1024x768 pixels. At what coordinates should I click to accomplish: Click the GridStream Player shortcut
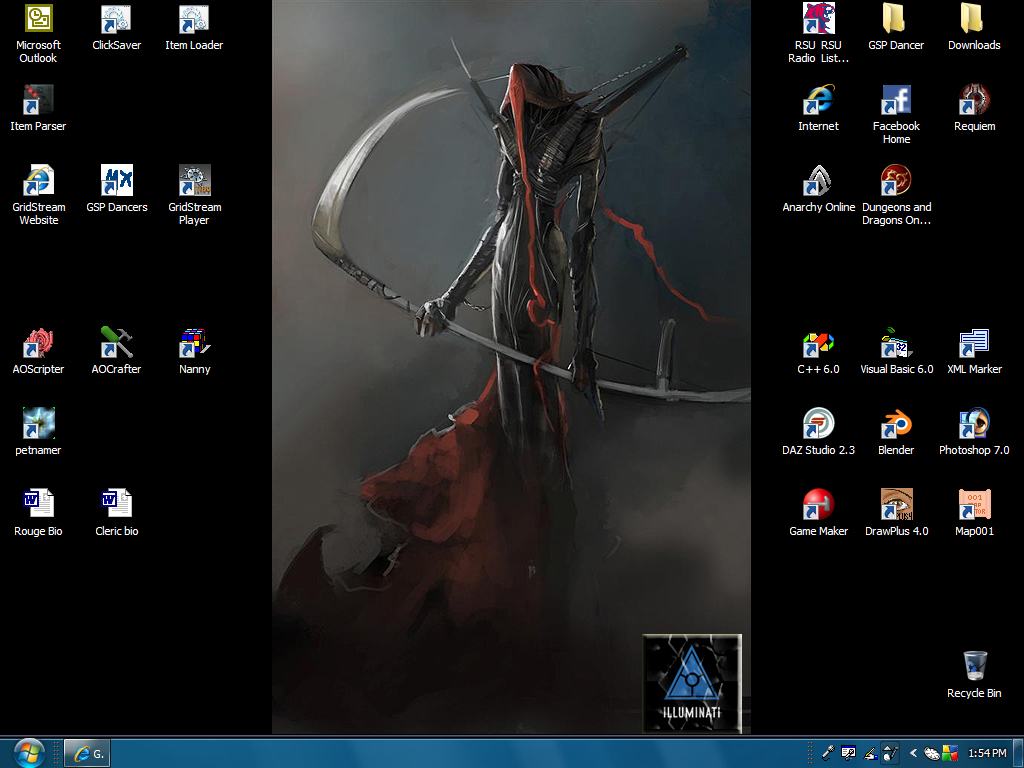pos(194,182)
